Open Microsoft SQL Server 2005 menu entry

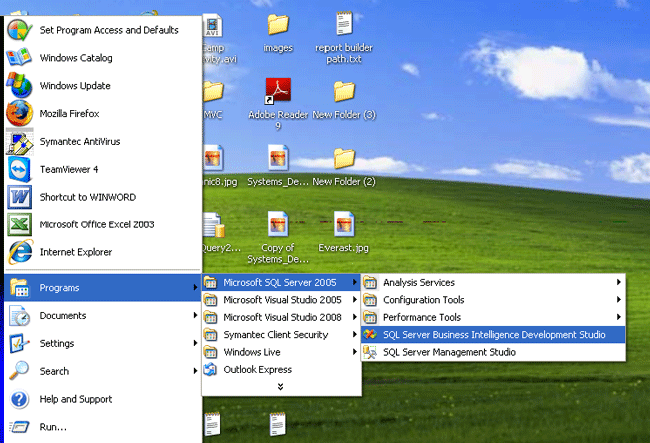pyautogui.click(x=281, y=283)
